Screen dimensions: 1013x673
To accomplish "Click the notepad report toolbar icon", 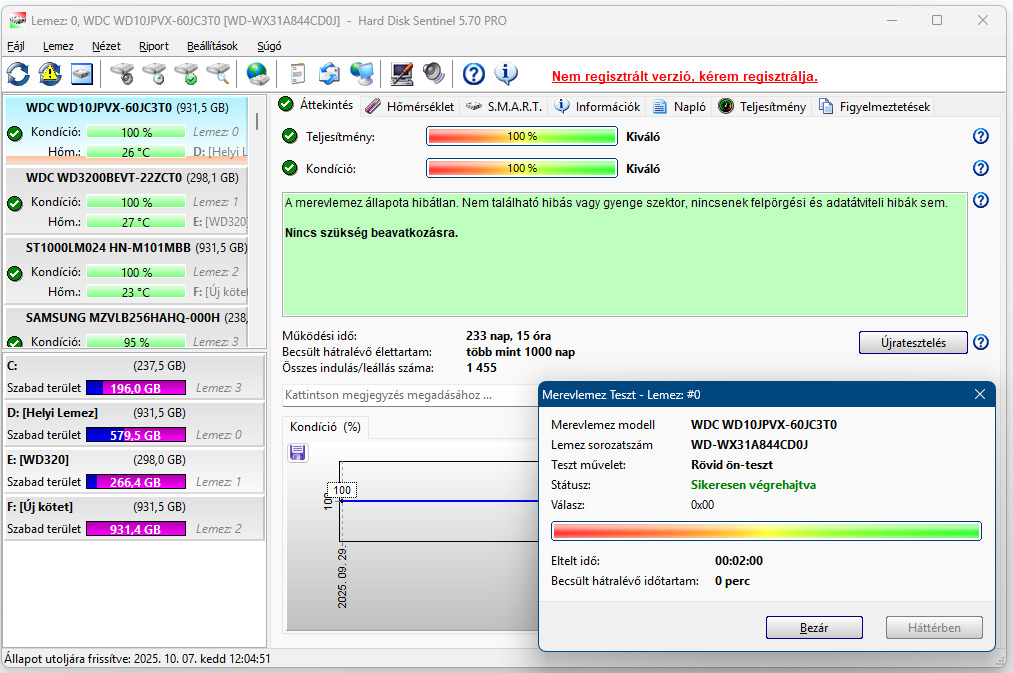I will point(297,74).
